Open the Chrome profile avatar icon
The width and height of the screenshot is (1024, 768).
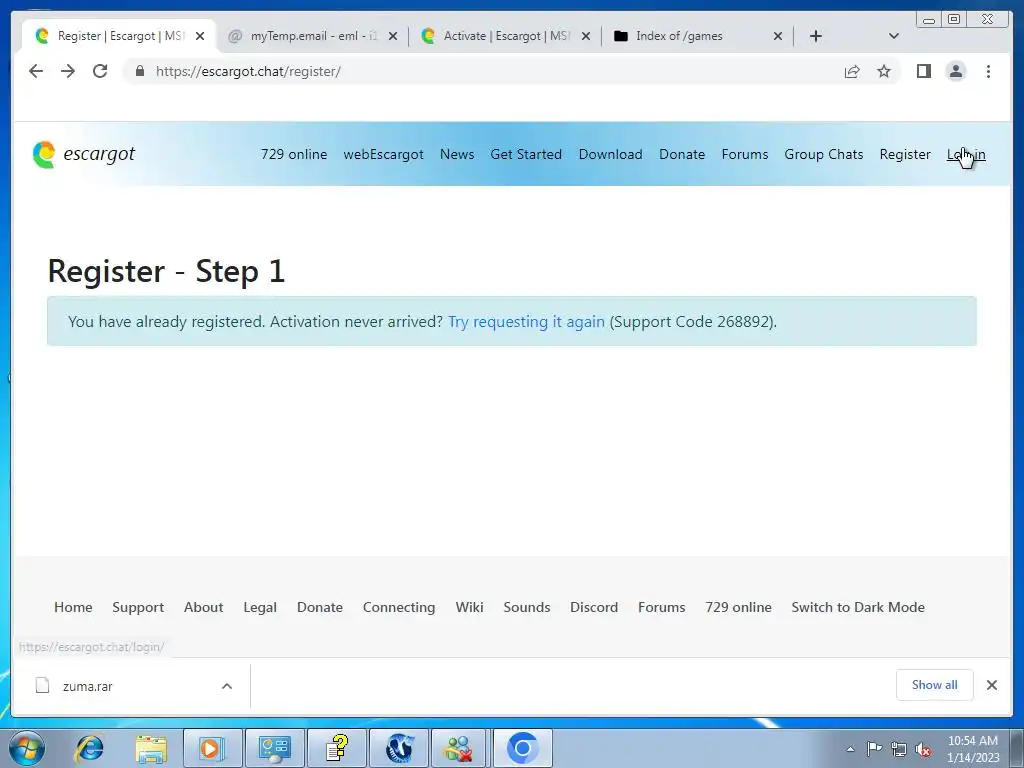pyautogui.click(x=955, y=71)
